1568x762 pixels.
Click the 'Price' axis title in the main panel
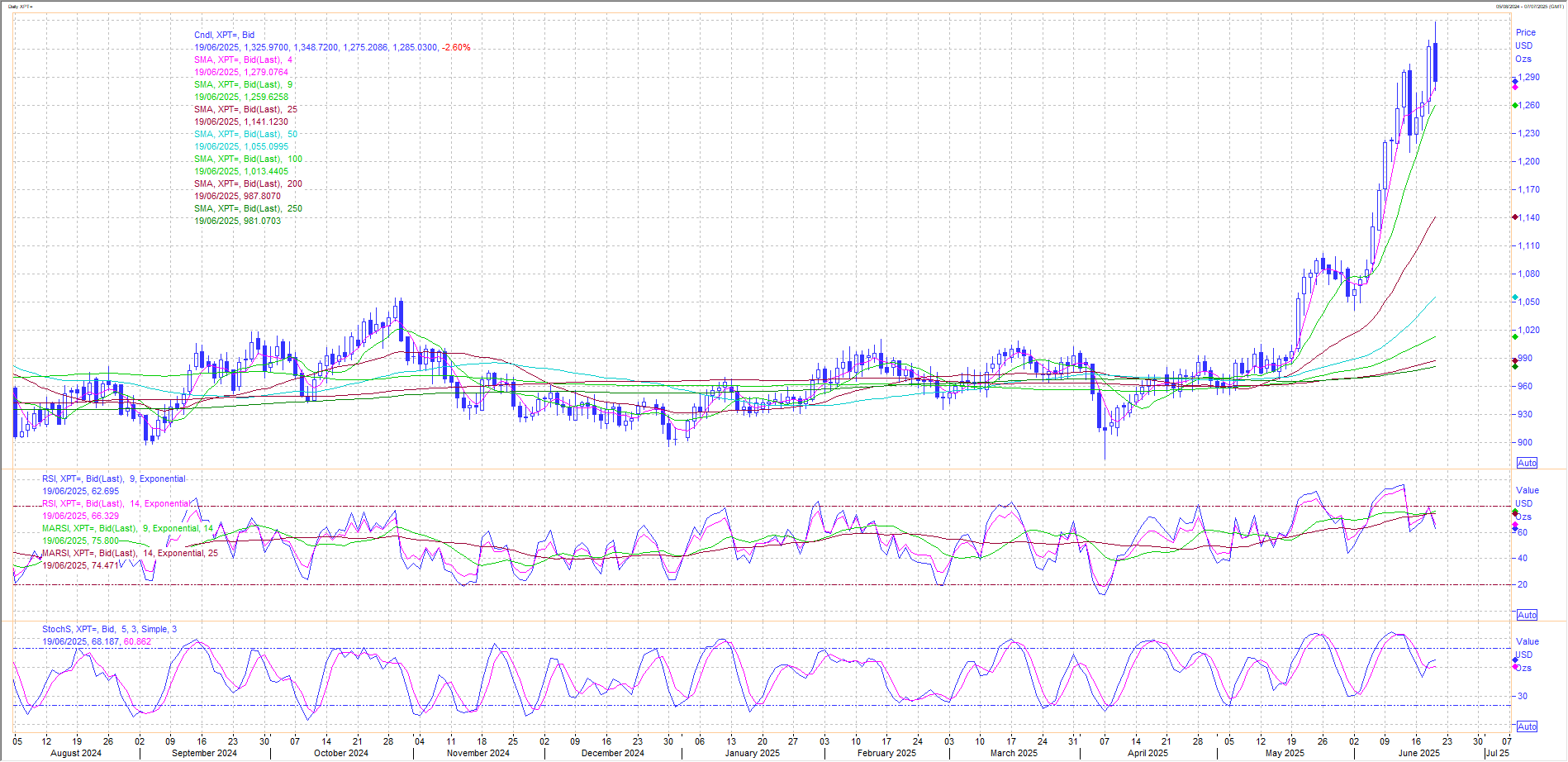[1526, 32]
